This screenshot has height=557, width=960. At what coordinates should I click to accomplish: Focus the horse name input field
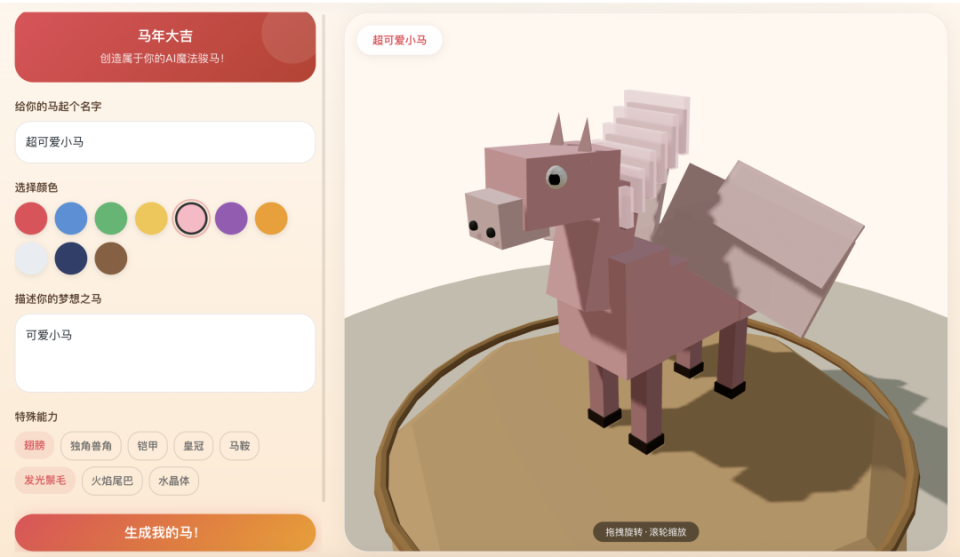point(165,142)
